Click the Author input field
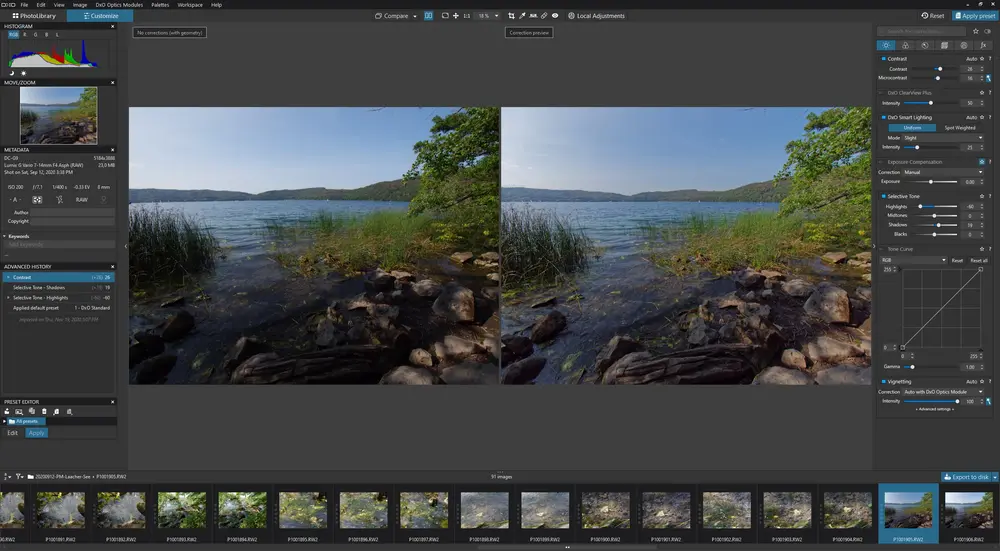 pos(73,212)
